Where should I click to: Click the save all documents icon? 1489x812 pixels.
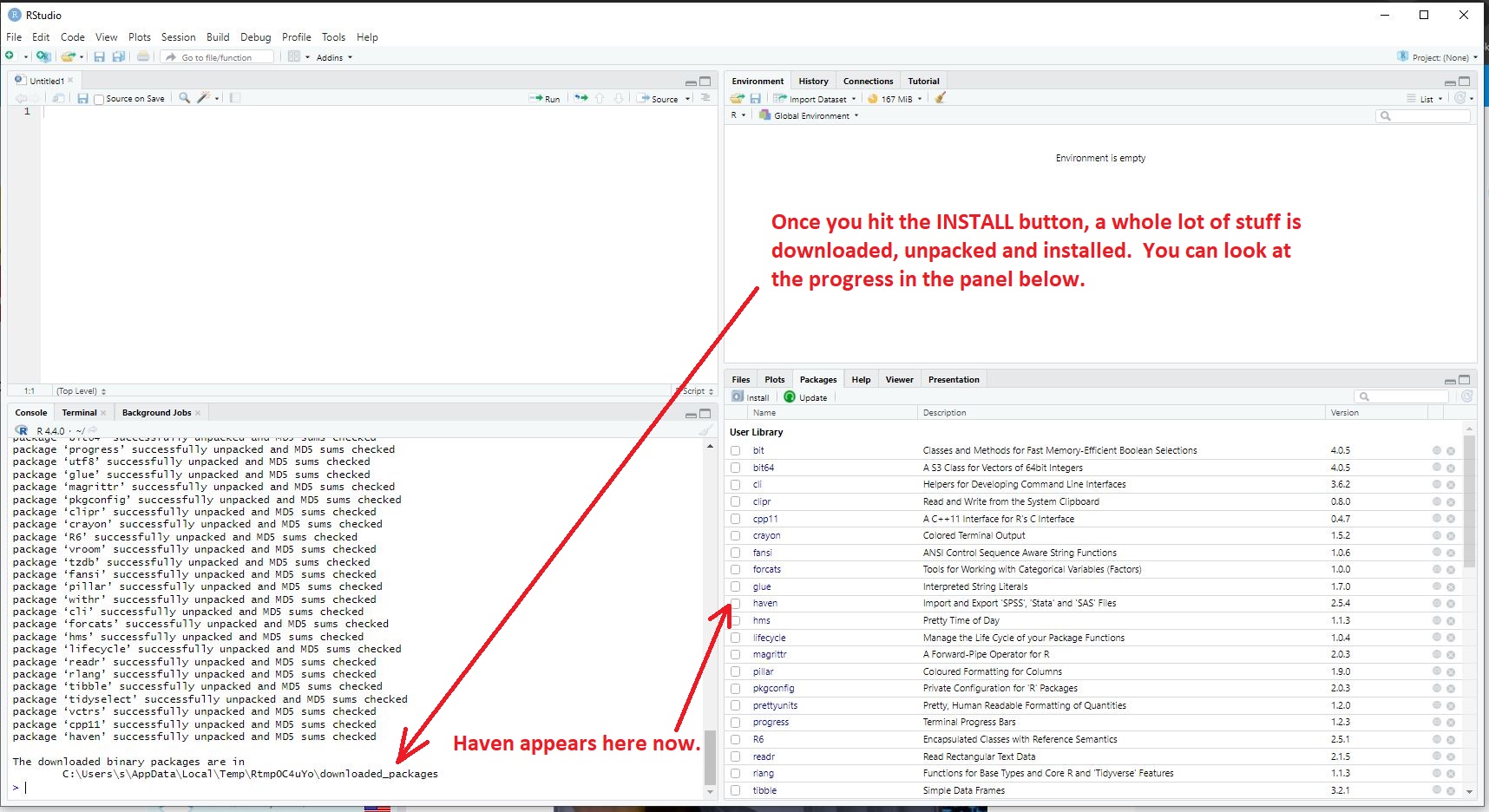[x=119, y=56]
